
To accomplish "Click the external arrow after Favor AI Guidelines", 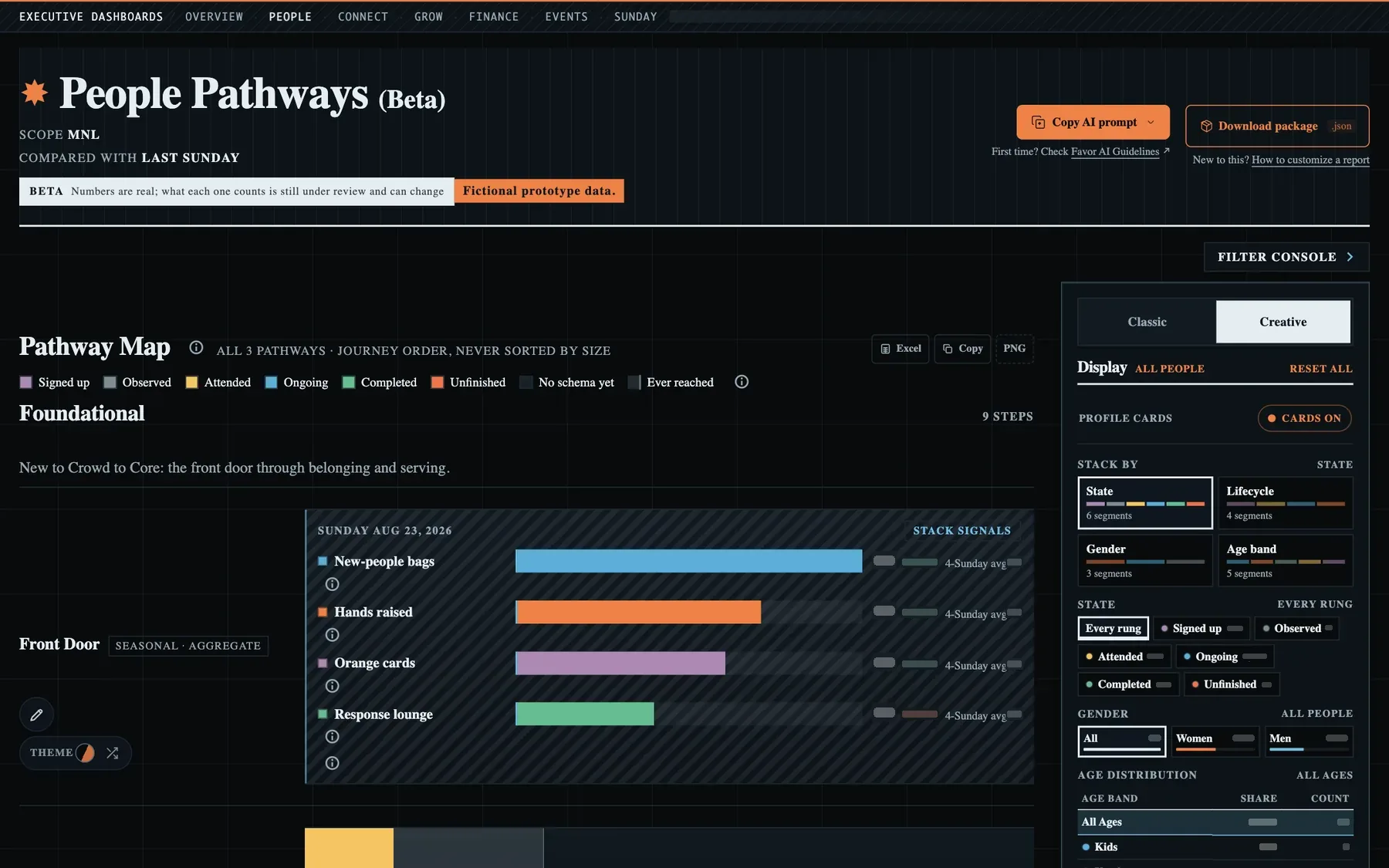I will [x=1166, y=150].
